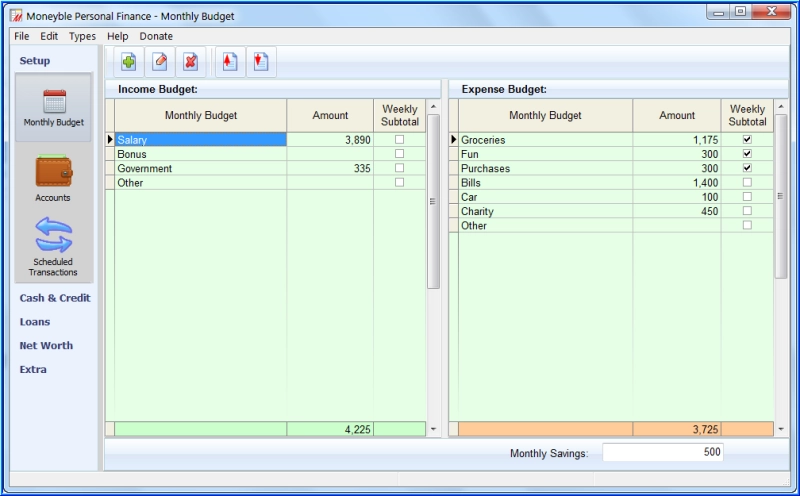
Task: Click Income Monthly Budget column header
Action: 201,115
